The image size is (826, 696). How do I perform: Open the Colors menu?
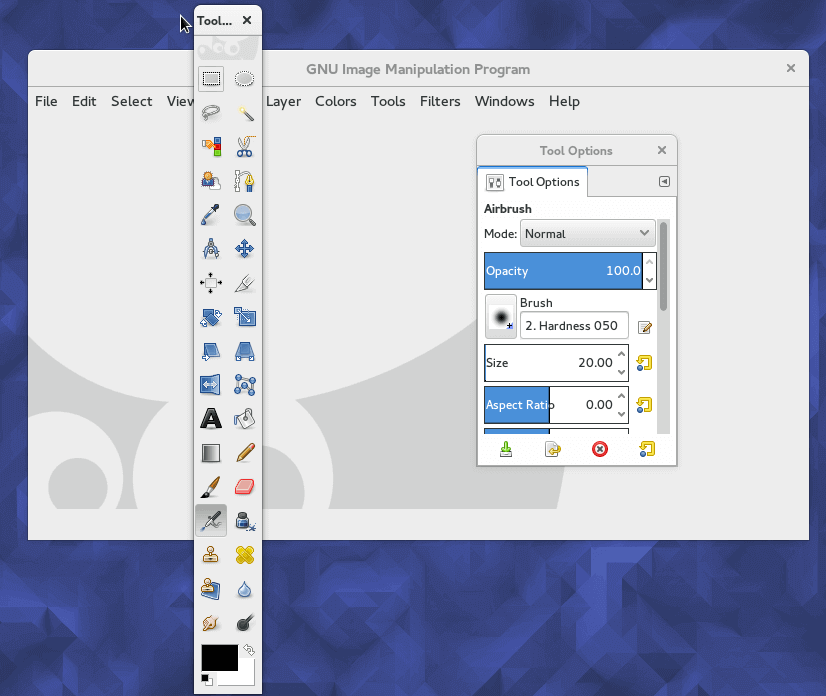coord(336,101)
